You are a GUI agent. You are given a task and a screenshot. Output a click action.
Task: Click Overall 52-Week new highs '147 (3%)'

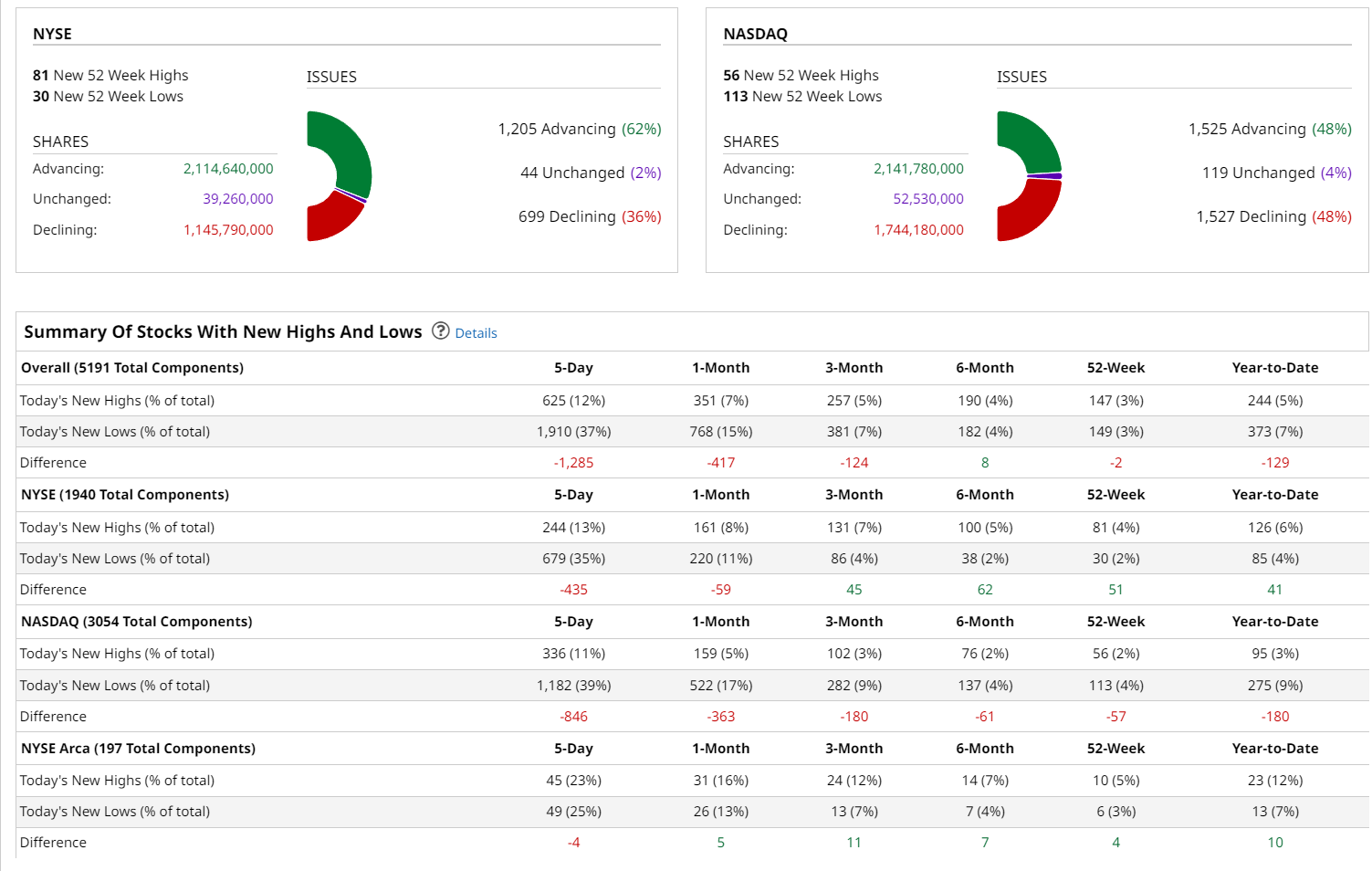(1115, 401)
